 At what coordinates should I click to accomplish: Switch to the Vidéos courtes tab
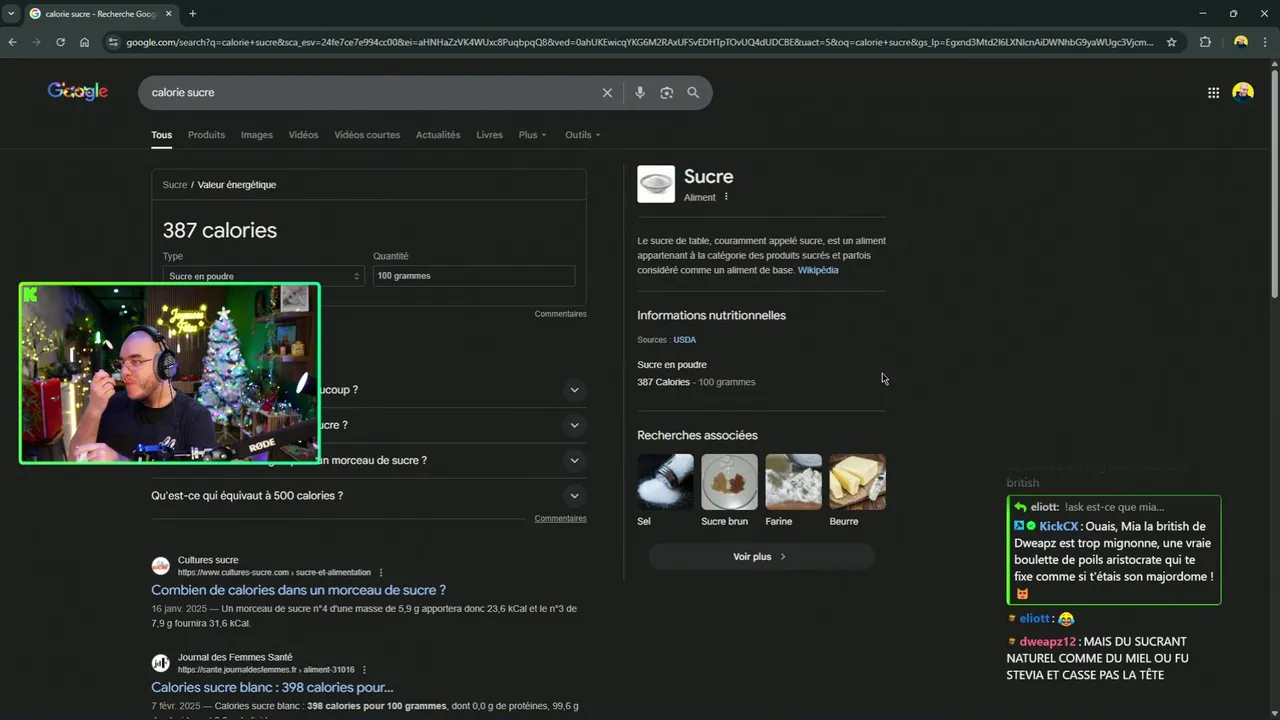367,135
